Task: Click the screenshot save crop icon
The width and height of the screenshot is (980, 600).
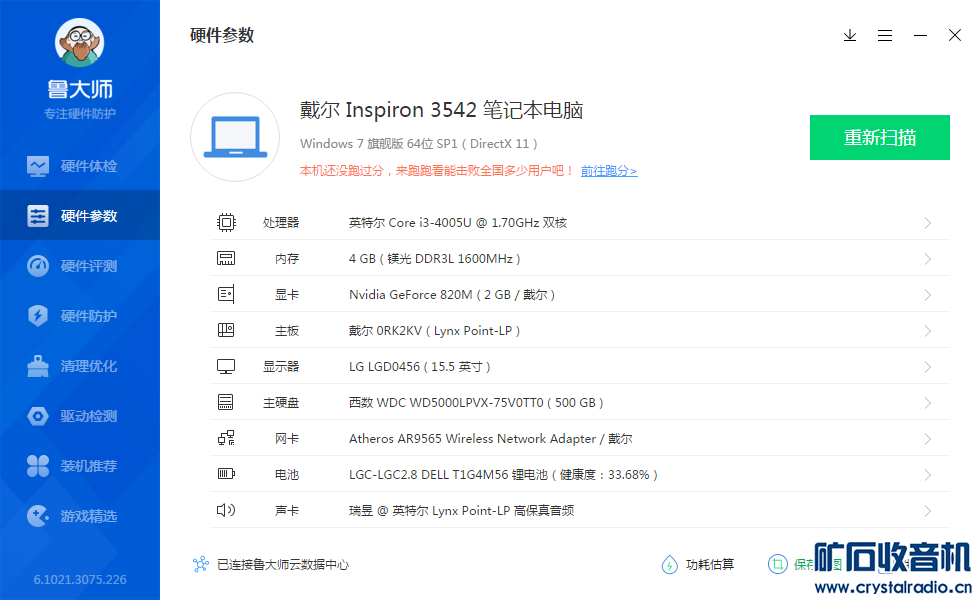Action: click(x=777, y=564)
